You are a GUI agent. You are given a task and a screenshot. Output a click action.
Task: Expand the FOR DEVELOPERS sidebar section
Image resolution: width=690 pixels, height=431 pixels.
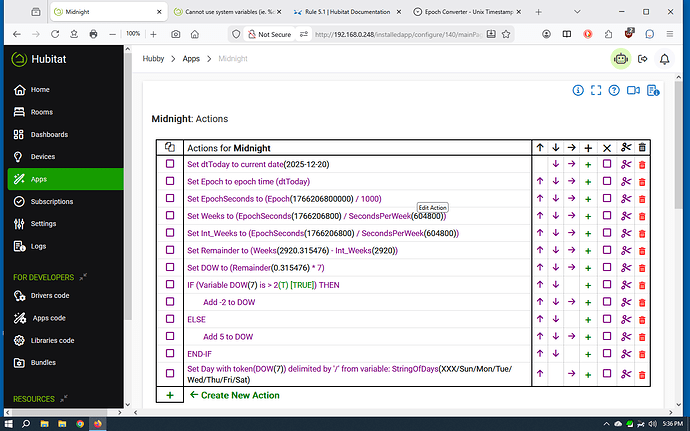click(x=84, y=275)
